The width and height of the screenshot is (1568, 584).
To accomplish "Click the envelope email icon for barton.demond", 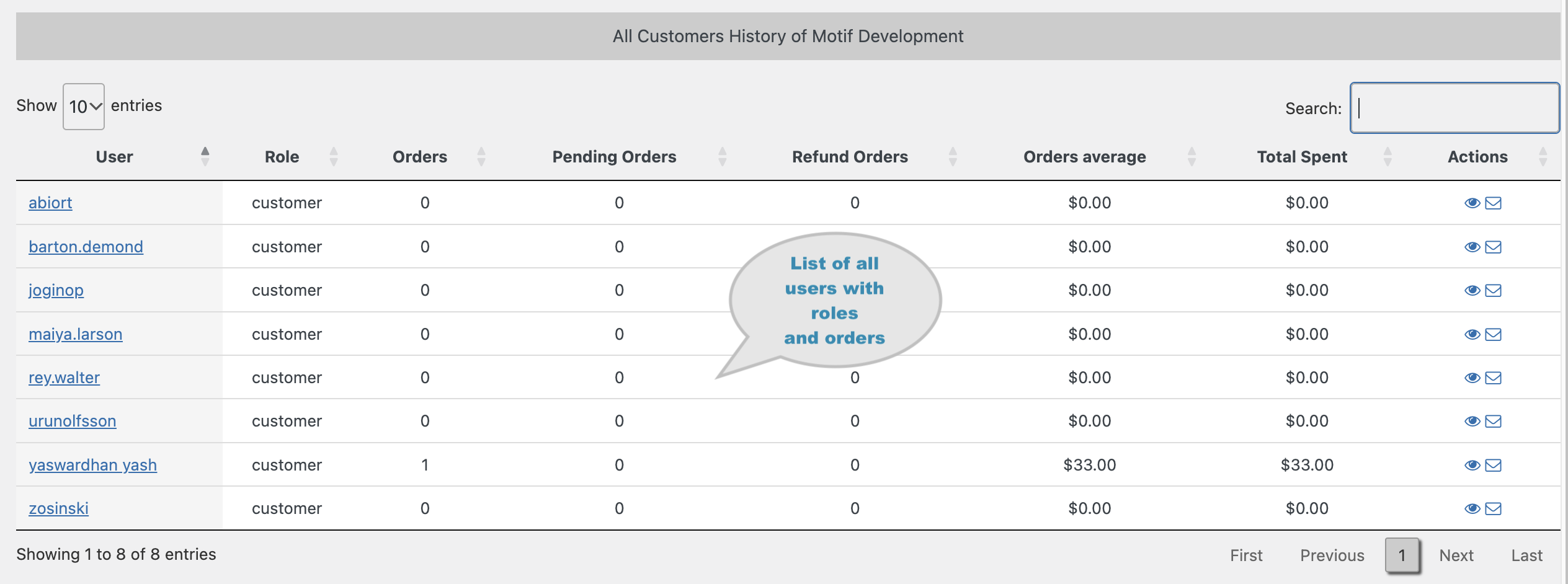I will [x=1494, y=247].
